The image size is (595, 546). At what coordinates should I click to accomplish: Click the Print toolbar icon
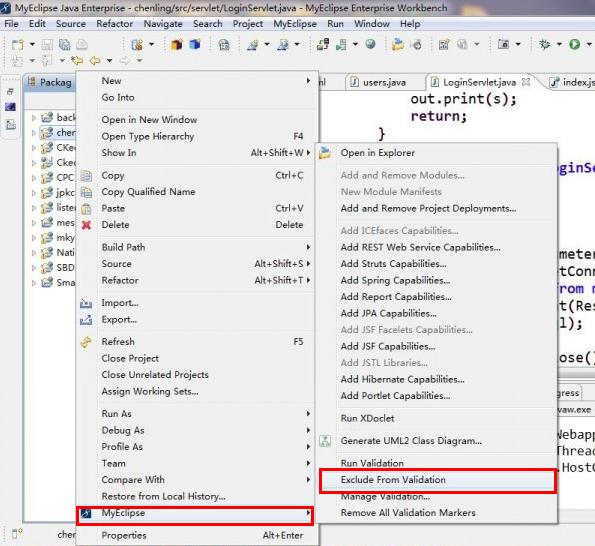click(82, 45)
